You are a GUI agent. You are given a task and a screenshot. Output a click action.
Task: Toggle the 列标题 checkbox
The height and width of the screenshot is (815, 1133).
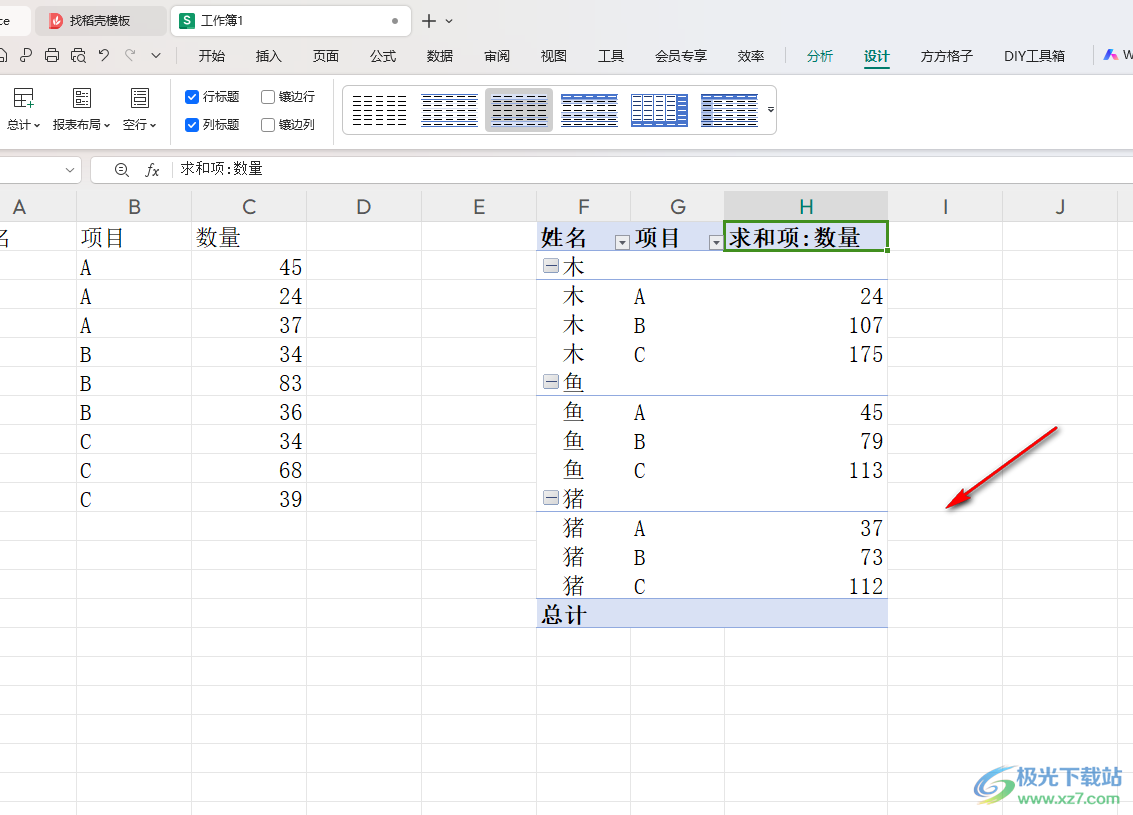pos(192,125)
